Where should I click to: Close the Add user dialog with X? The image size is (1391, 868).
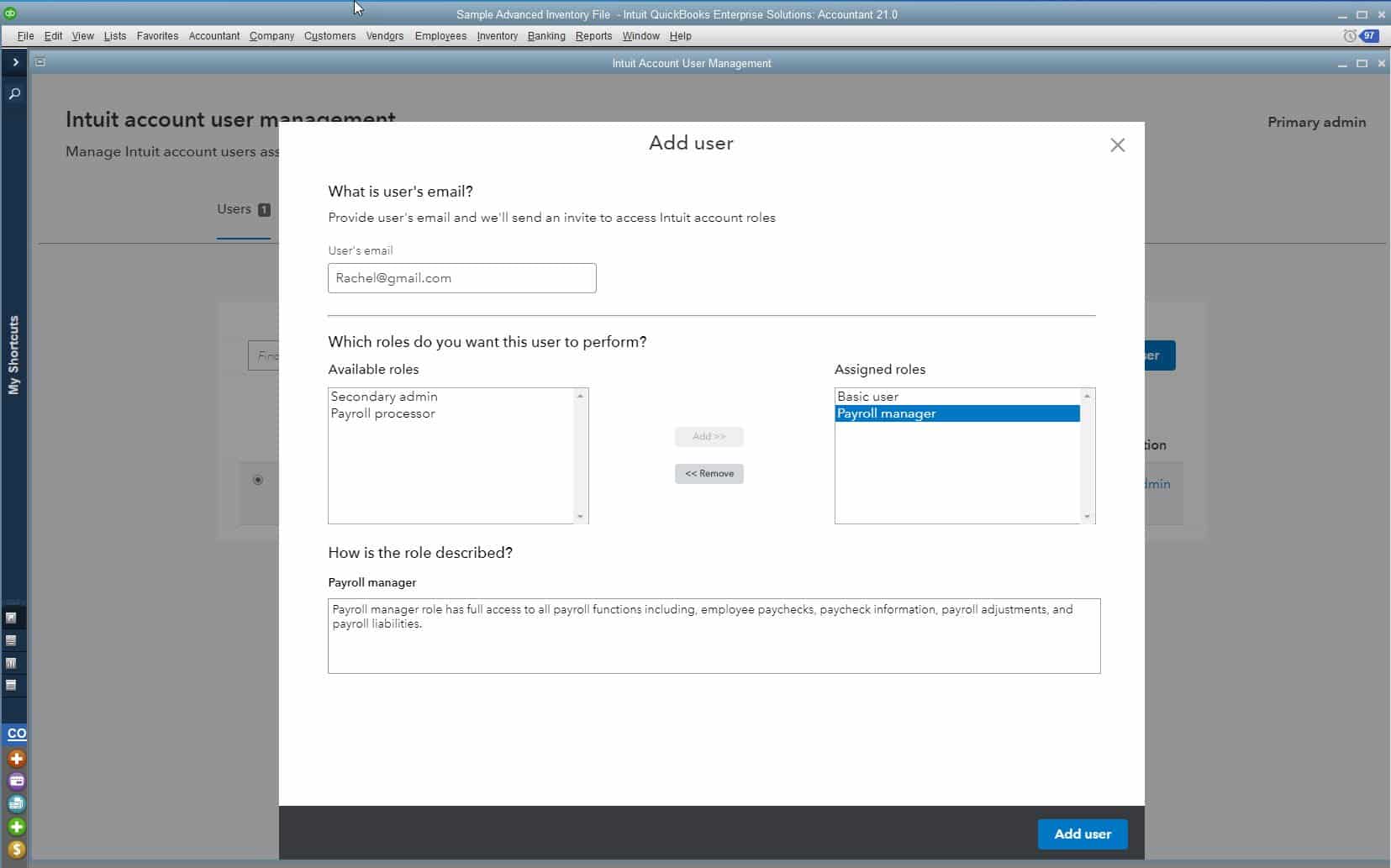(x=1117, y=145)
